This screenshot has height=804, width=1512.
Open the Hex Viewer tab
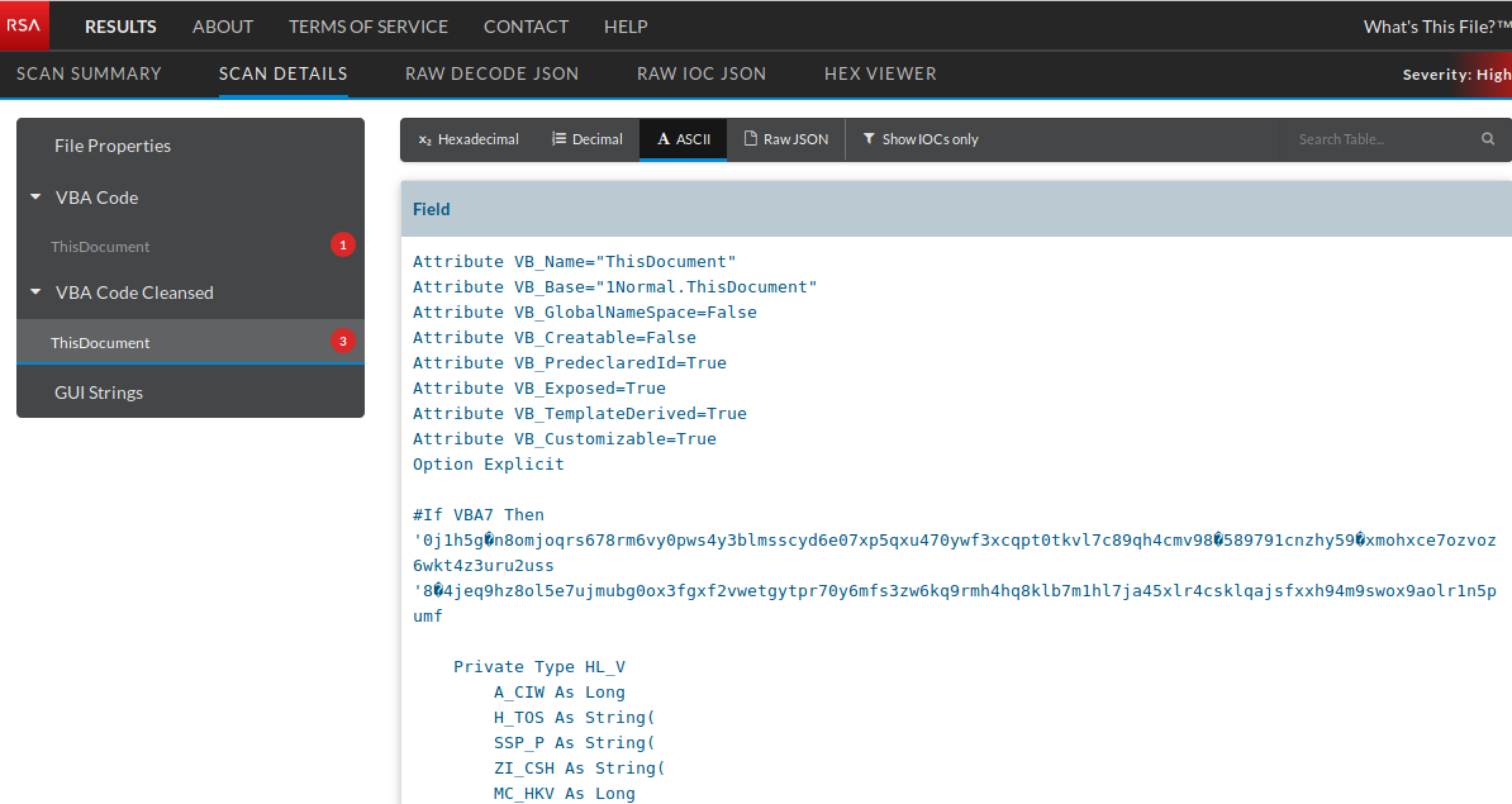(880, 73)
